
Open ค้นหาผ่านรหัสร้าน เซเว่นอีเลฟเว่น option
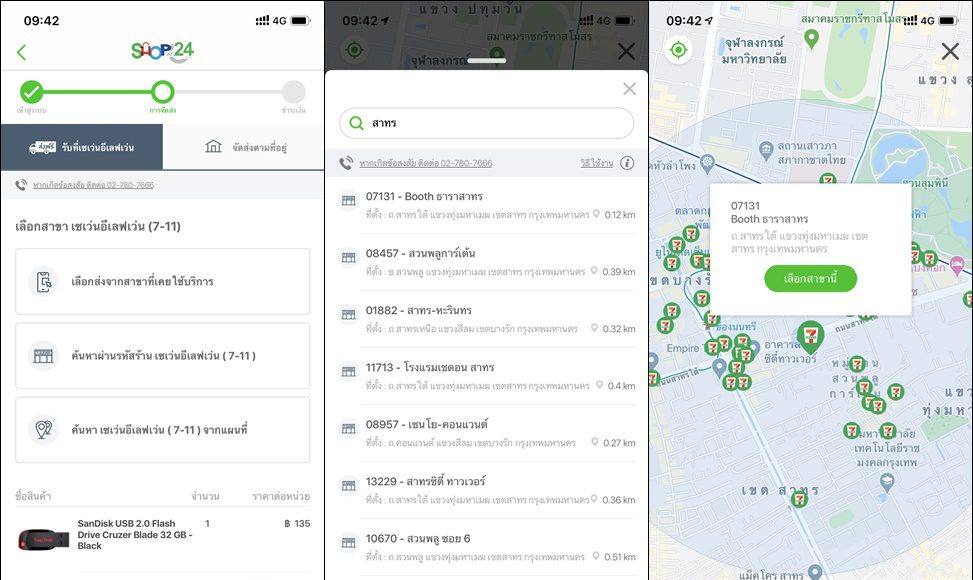162,356
